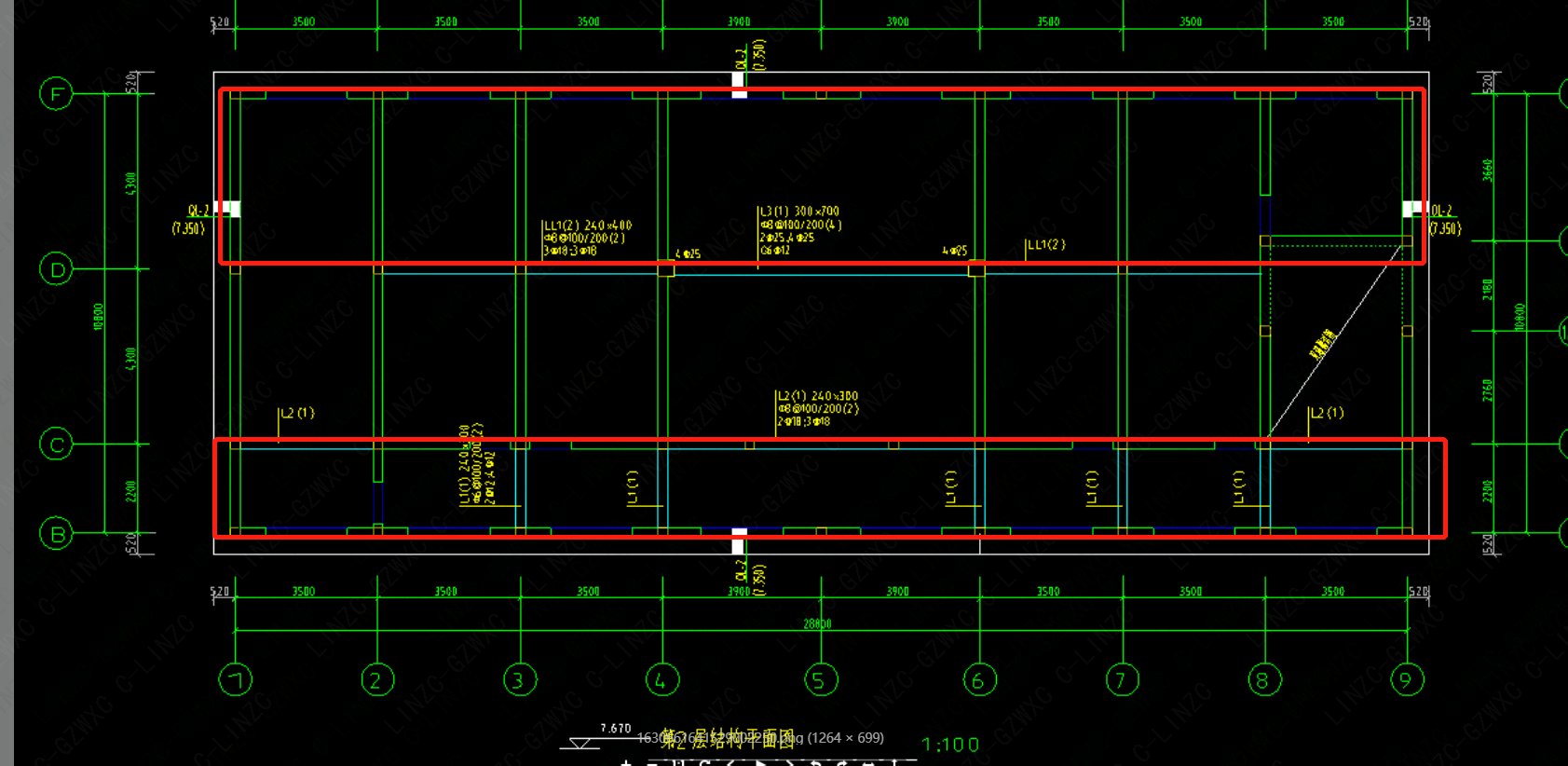Click the left vertical dimension '10800'
1568x766 pixels.
99,316
